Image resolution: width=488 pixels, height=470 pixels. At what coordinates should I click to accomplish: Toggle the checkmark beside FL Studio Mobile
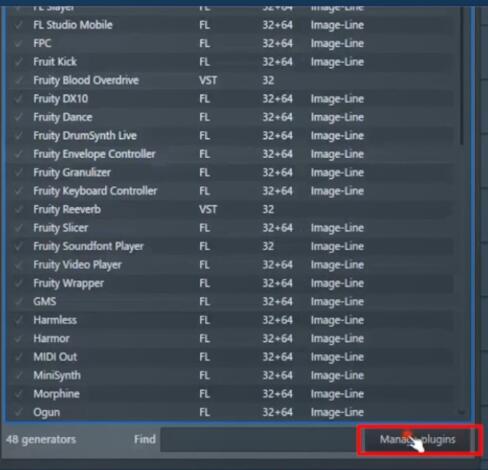pyautogui.click(x=19, y=25)
